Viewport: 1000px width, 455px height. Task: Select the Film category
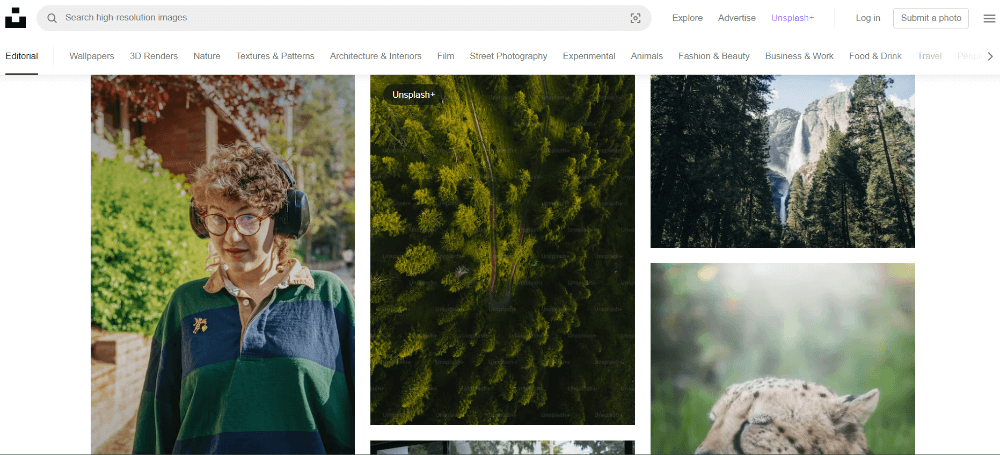pyautogui.click(x=446, y=56)
